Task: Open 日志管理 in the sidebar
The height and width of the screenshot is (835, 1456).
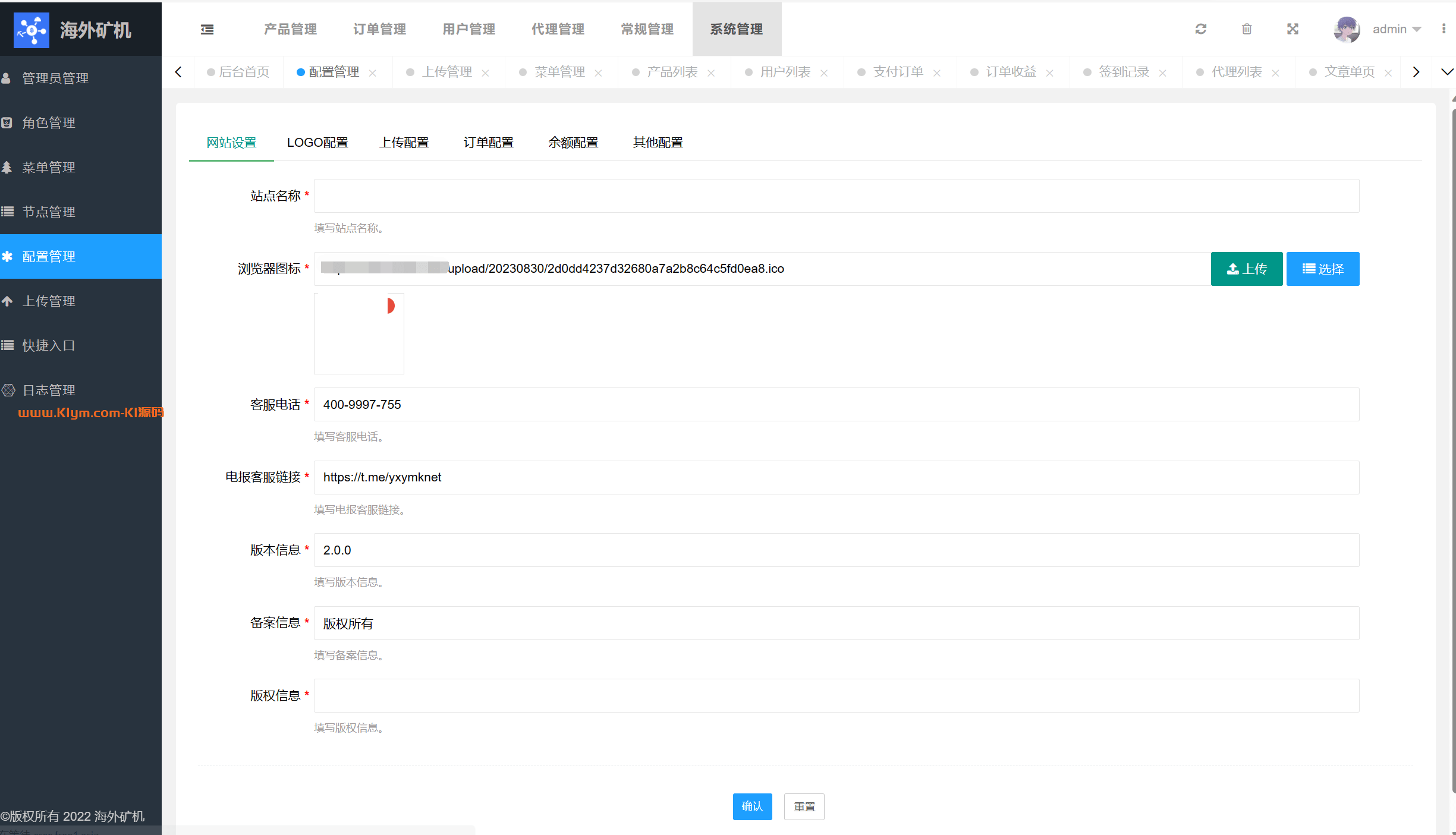Action: point(49,390)
